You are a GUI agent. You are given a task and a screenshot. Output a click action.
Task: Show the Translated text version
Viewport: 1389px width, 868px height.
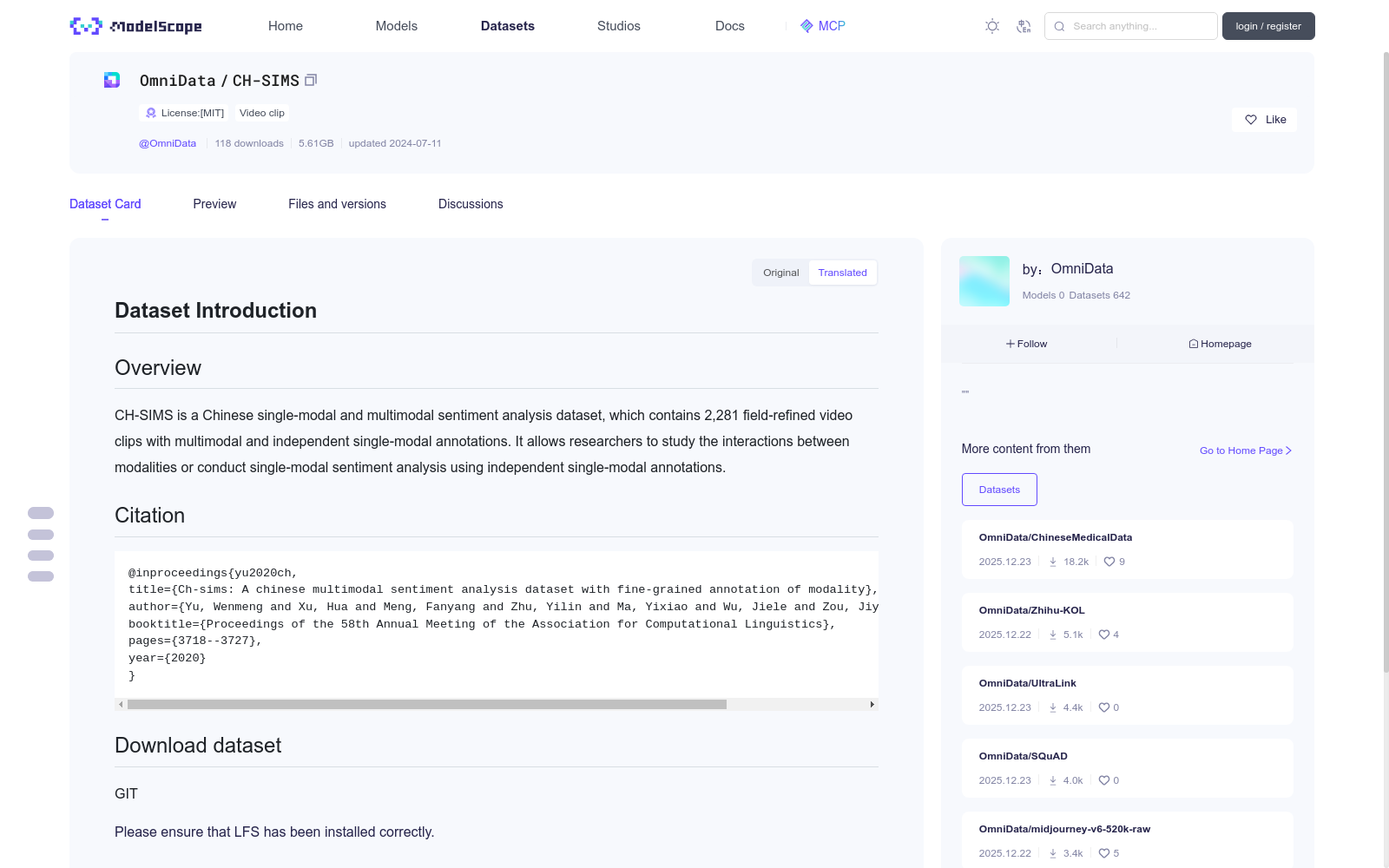(x=842, y=273)
